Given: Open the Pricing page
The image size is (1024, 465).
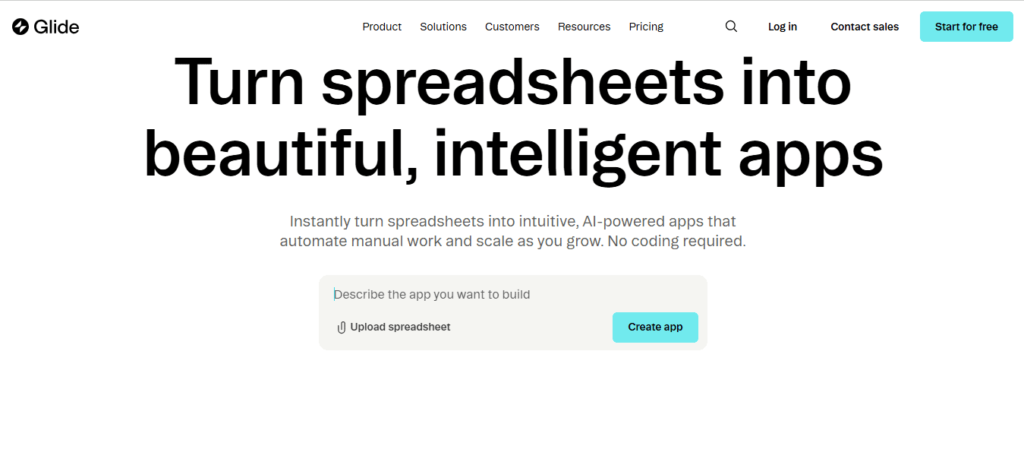Looking at the screenshot, I should pos(646,27).
